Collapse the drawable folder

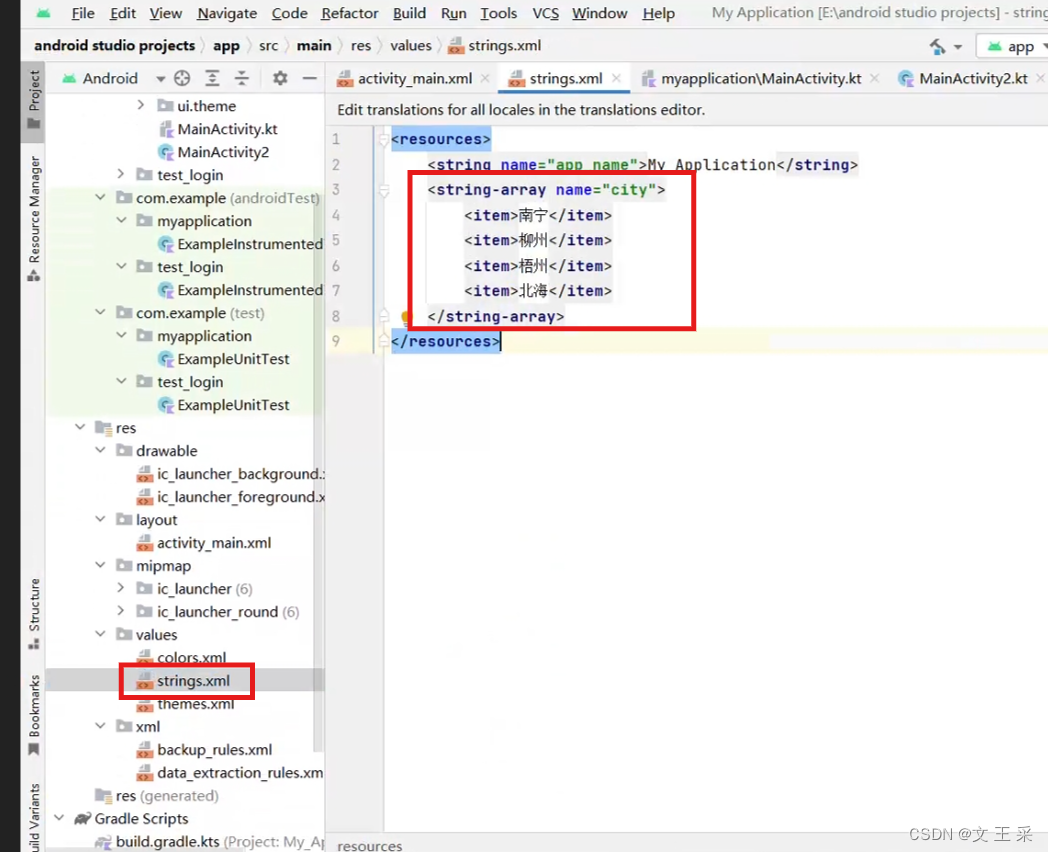(100, 450)
